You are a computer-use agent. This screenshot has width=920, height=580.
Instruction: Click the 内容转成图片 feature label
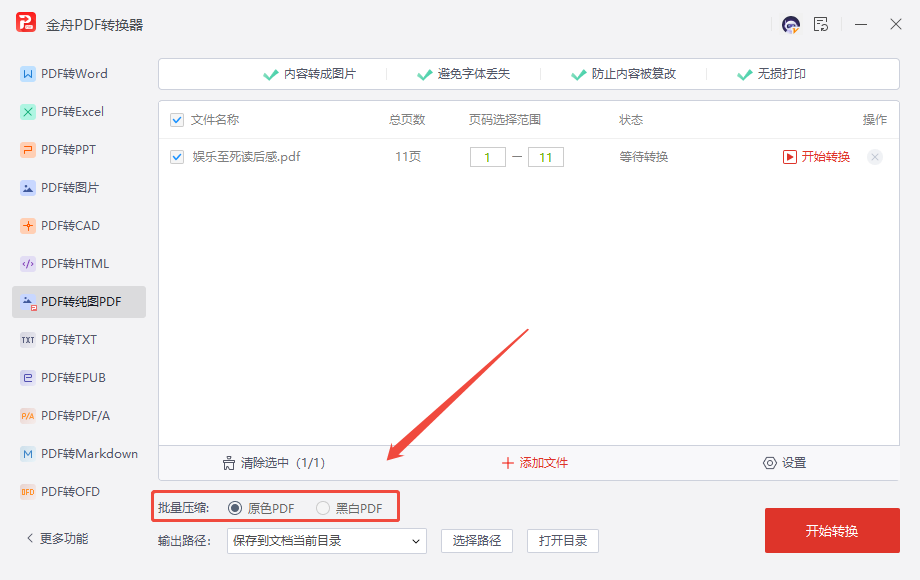[x=320, y=74]
